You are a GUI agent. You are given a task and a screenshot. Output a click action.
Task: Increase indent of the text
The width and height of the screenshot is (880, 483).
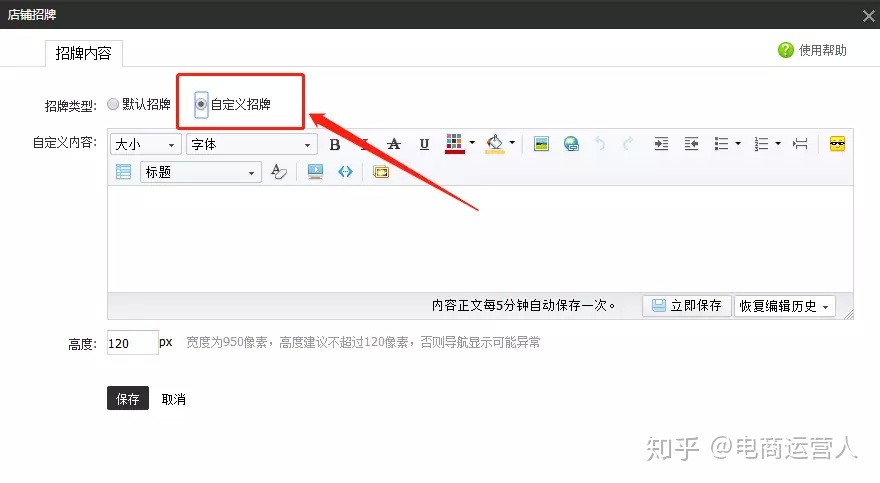pos(661,144)
